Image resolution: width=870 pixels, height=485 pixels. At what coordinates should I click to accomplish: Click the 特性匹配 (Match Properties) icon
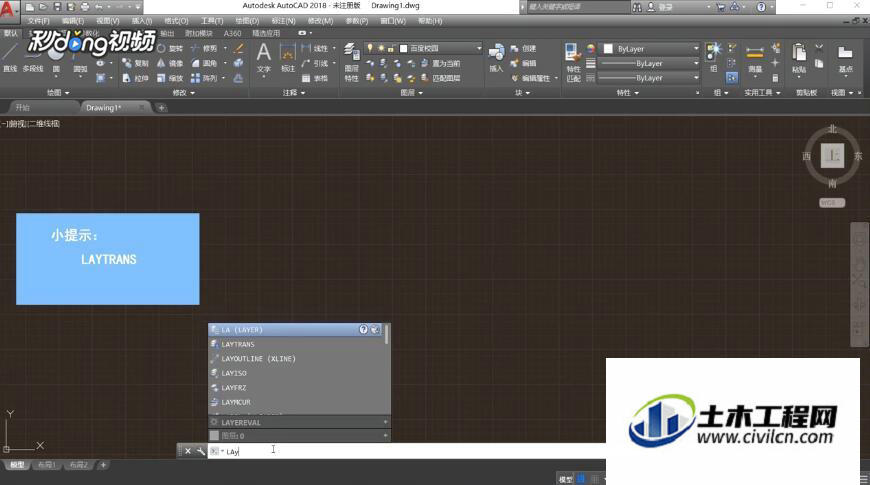coord(573,63)
